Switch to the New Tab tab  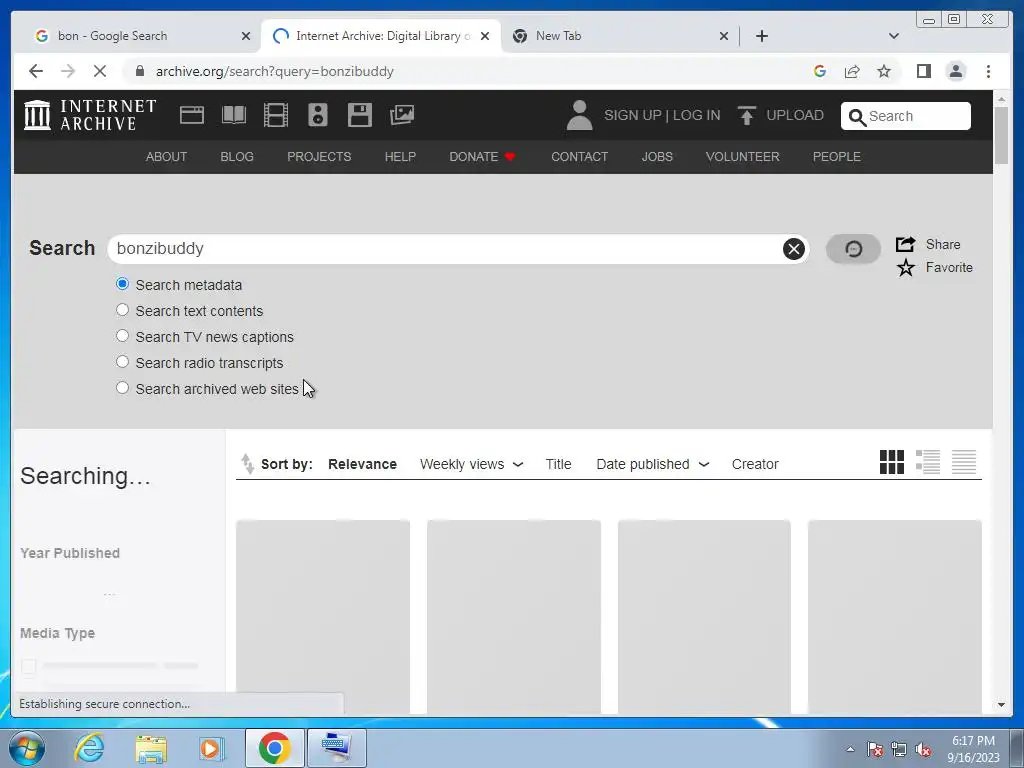pyautogui.click(x=619, y=36)
